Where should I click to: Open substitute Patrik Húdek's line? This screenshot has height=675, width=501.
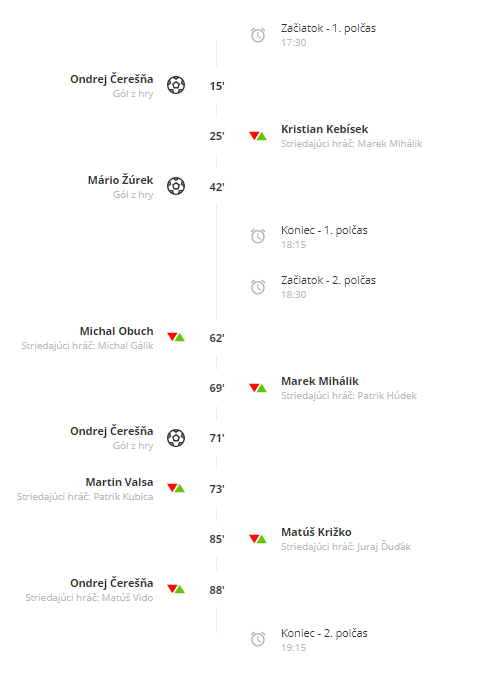pyautogui.click(x=349, y=396)
